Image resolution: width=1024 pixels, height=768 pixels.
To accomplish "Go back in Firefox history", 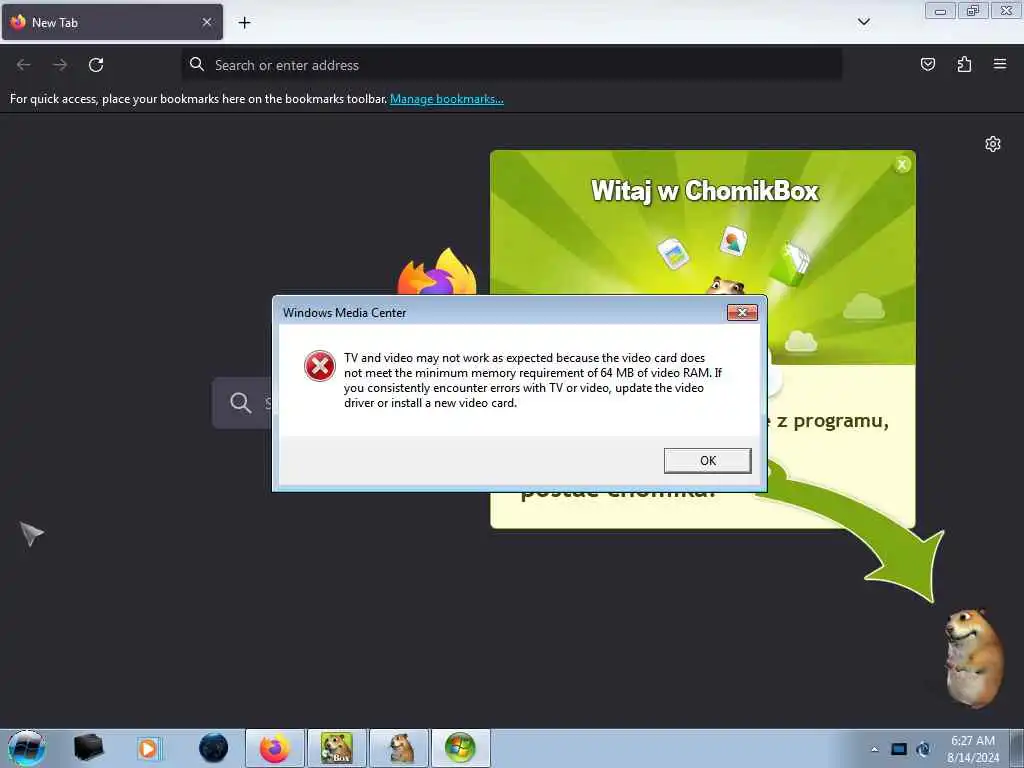I will pos(24,65).
